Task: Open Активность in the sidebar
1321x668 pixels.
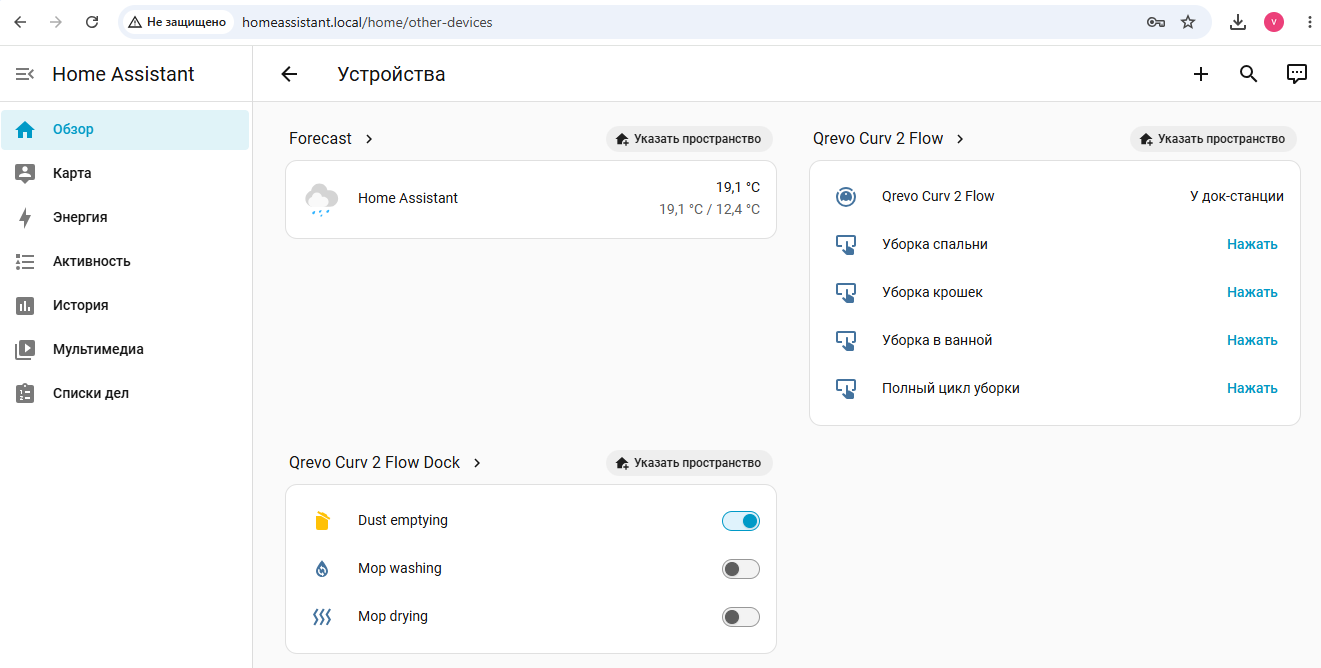Action: (125, 261)
